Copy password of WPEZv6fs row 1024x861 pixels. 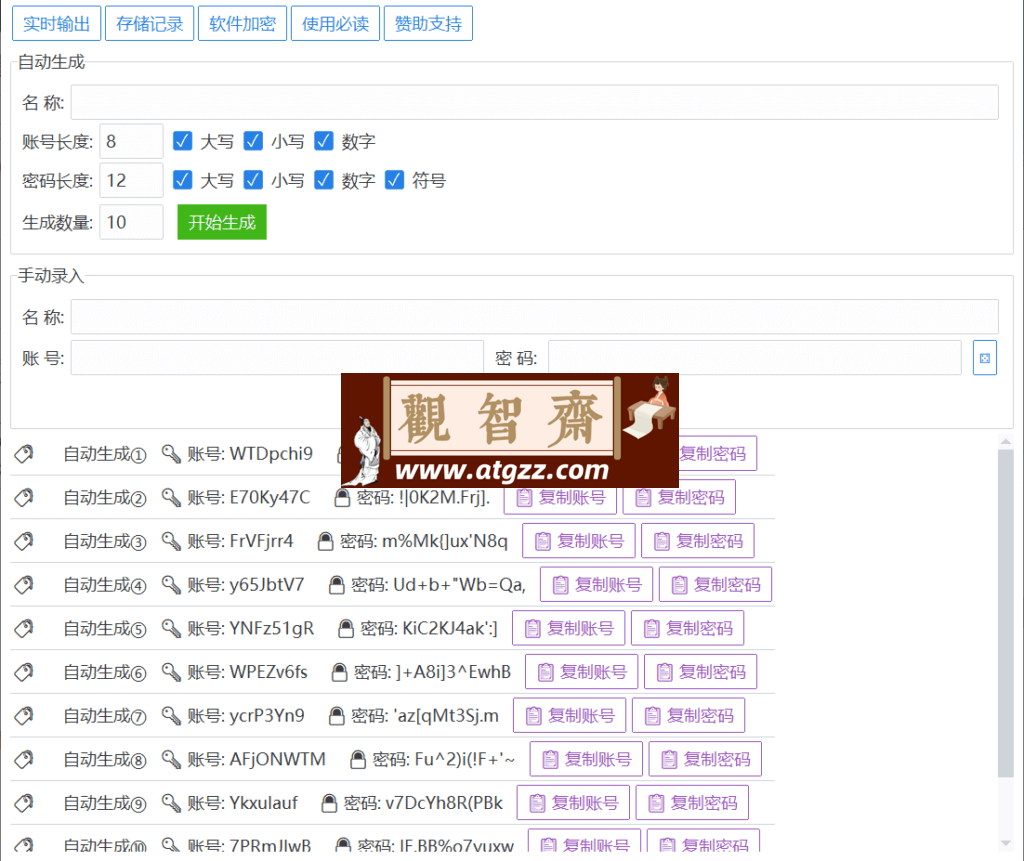click(x=701, y=672)
